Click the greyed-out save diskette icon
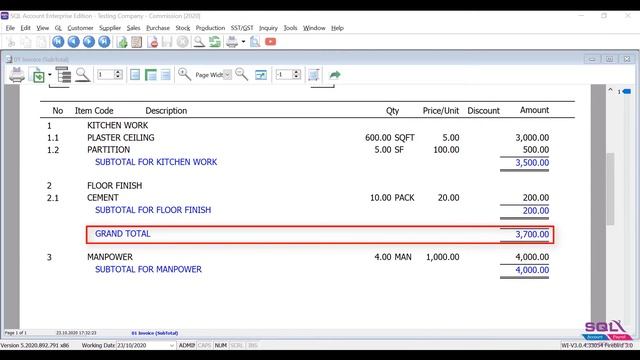Image resolution: width=640 pixels, height=360 pixels. click(x=167, y=42)
